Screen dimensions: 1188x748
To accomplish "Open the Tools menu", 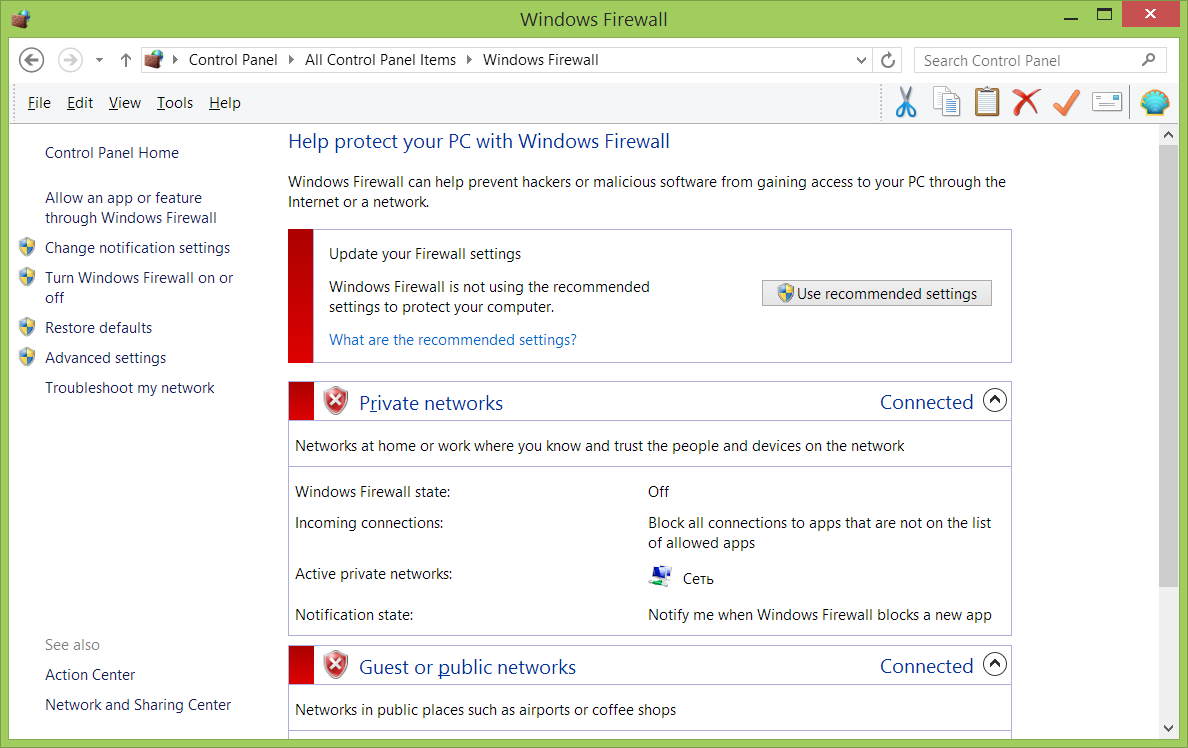I will tap(175, 103).
